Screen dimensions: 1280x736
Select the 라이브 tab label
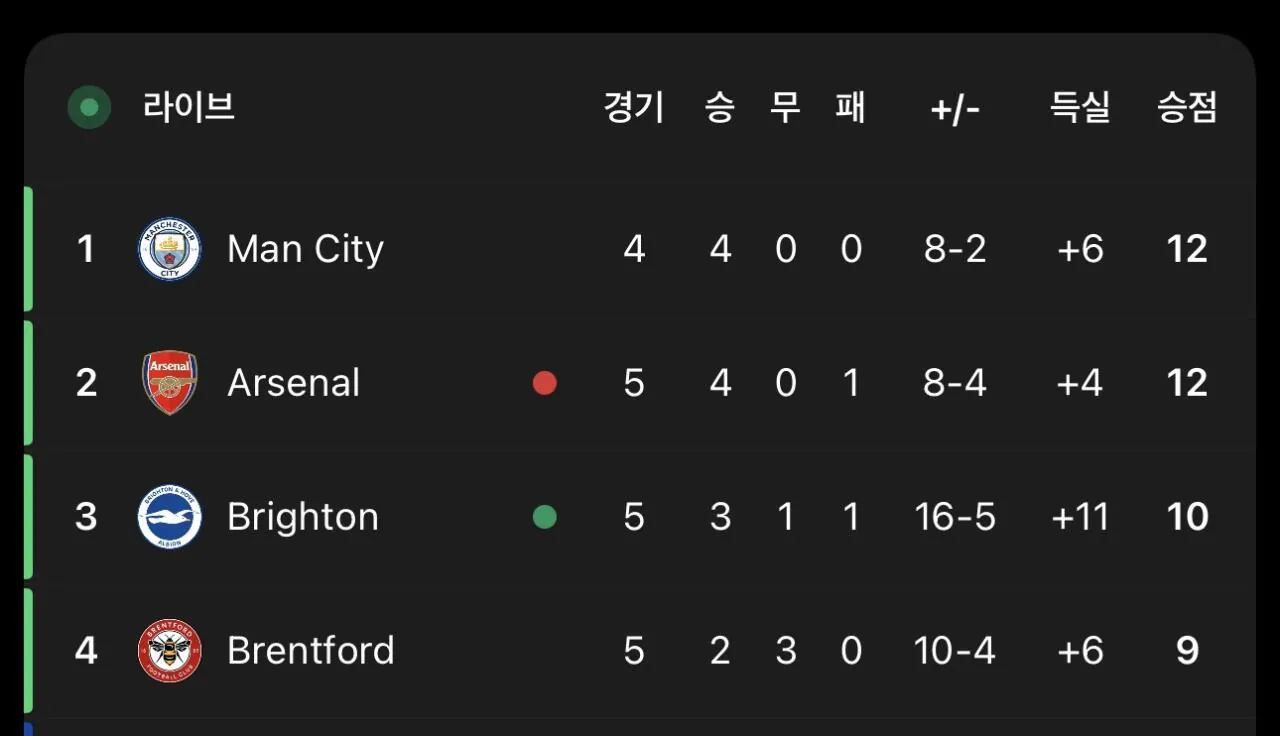(x=189, y=106)
